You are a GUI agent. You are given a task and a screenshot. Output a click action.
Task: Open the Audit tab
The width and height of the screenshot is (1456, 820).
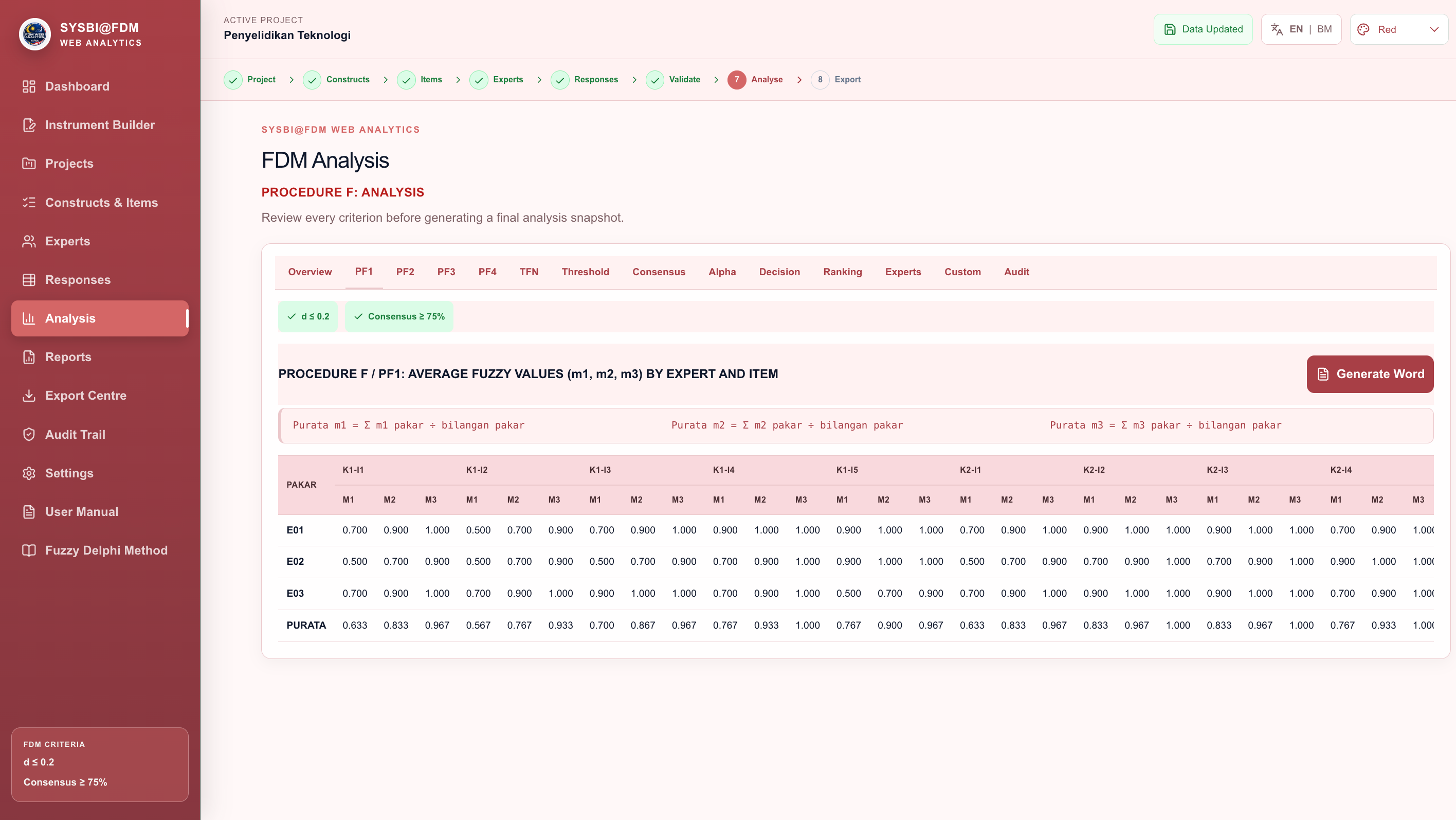[x=1016, y=272]
